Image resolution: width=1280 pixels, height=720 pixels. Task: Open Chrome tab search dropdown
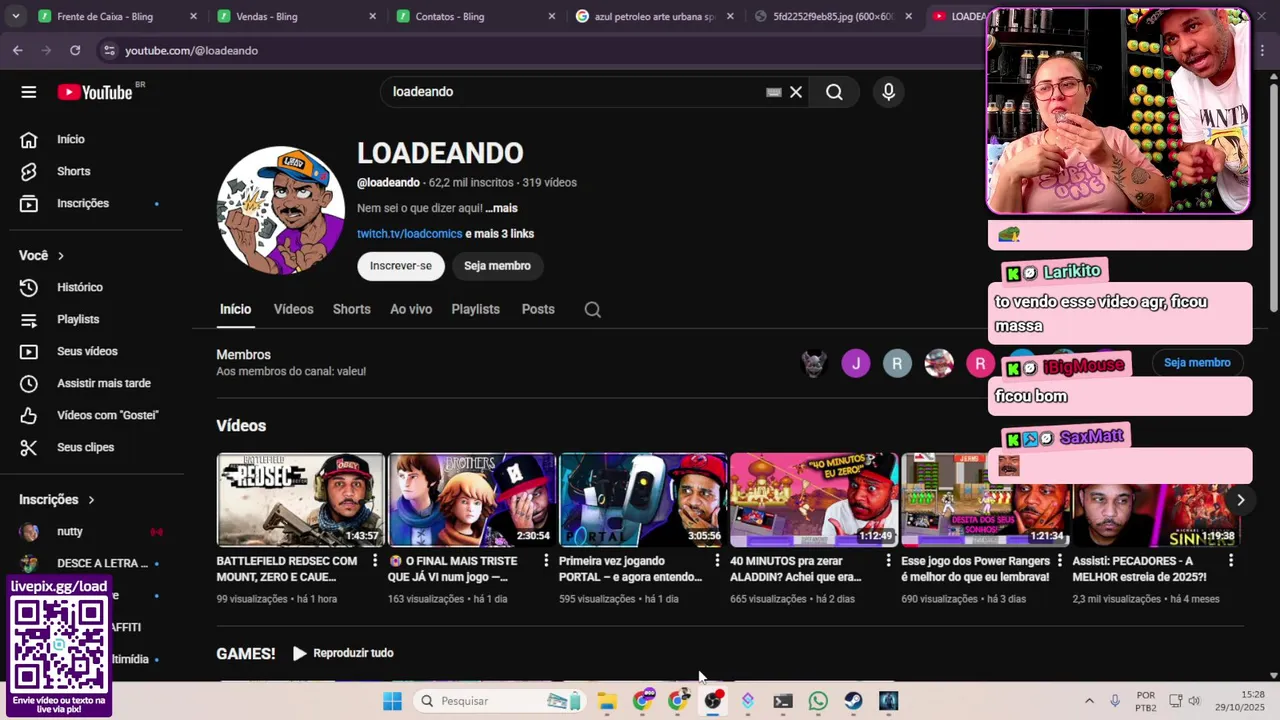(x=16, y=16)
